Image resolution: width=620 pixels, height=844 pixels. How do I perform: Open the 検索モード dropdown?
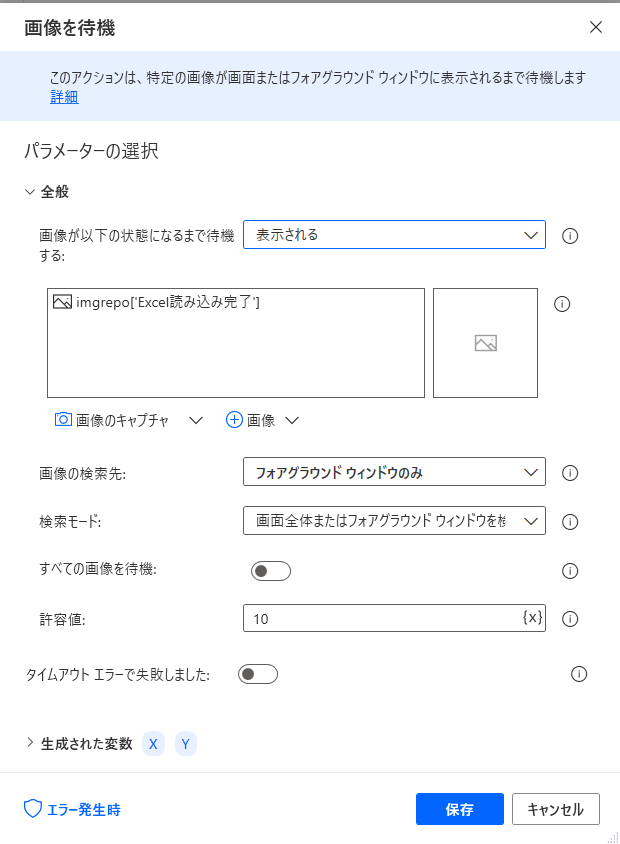click(x=394, y=521)
